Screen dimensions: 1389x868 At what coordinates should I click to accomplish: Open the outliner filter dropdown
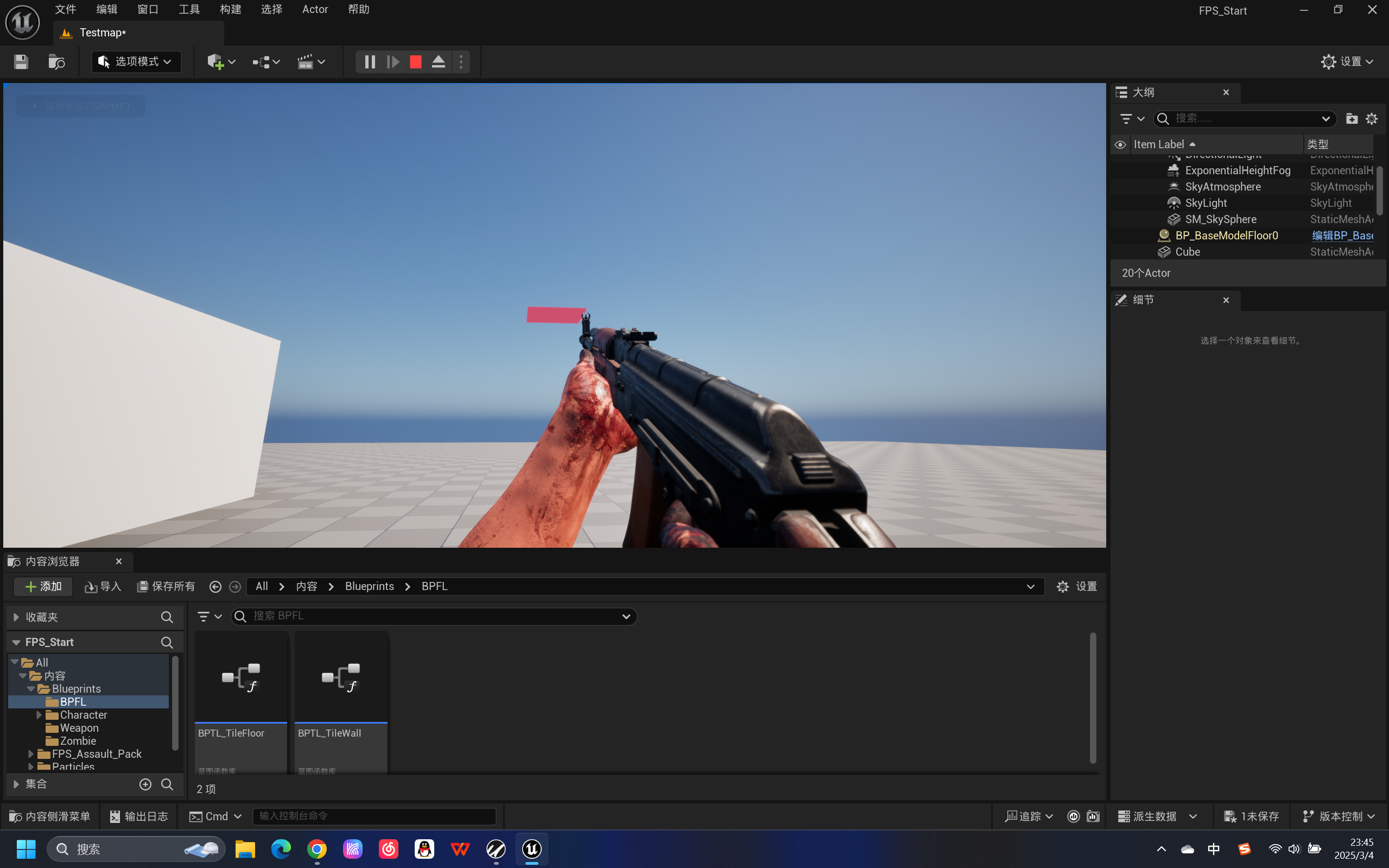coord(1132,118)
